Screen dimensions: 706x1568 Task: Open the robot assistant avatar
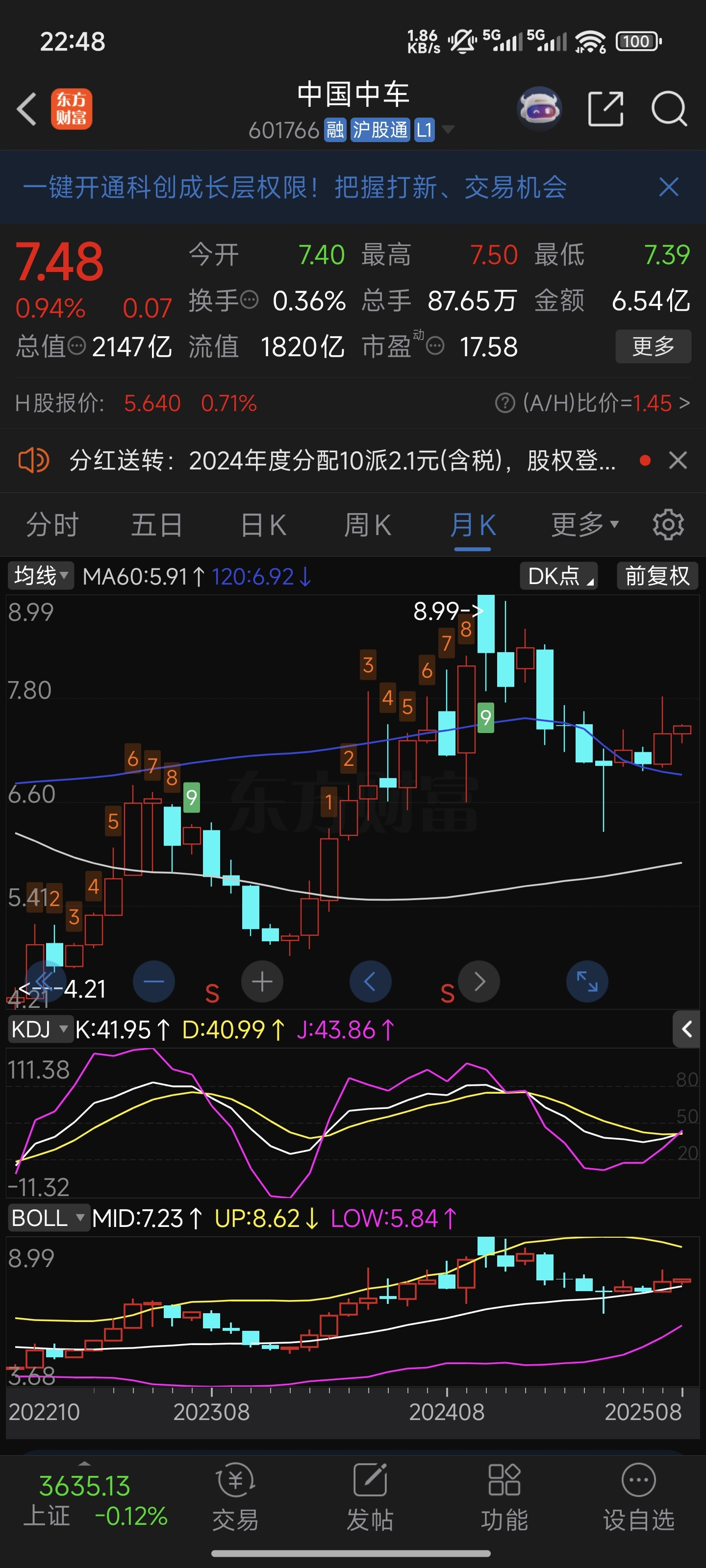(x=538, y=110)
